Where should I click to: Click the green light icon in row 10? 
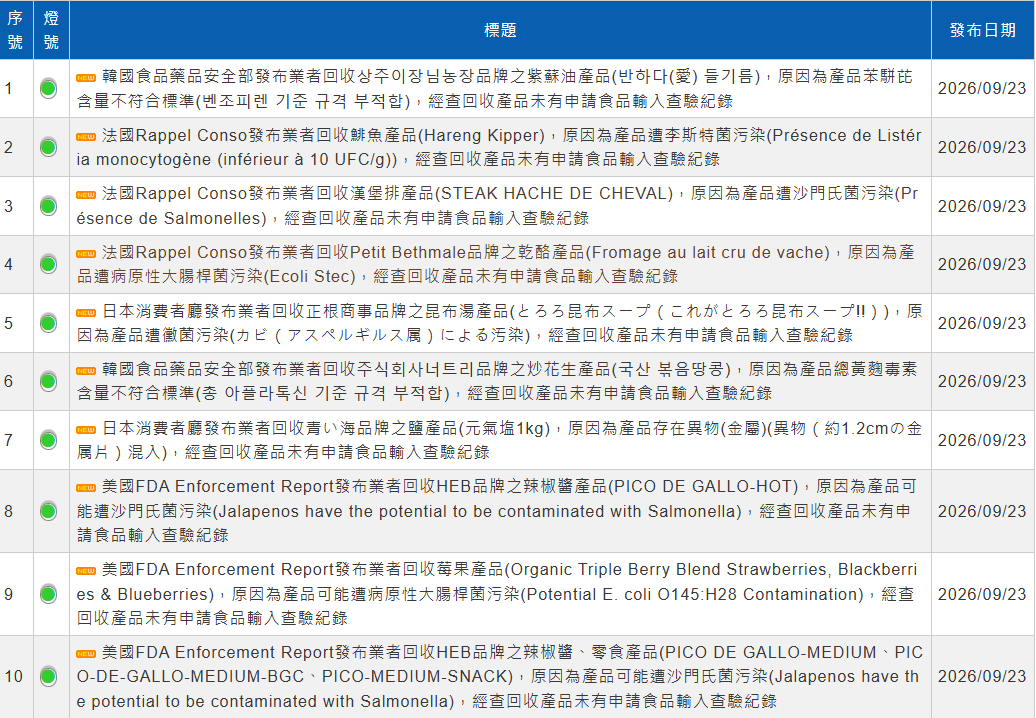pos(48,676)
